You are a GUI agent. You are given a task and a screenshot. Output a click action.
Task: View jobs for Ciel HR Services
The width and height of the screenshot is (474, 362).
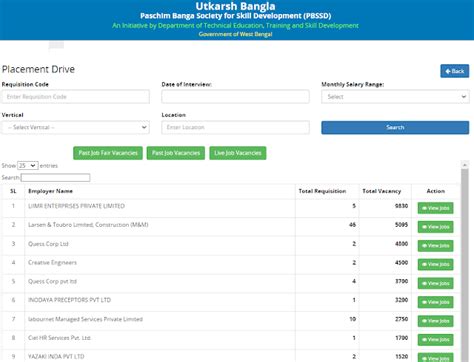(435, 340)
